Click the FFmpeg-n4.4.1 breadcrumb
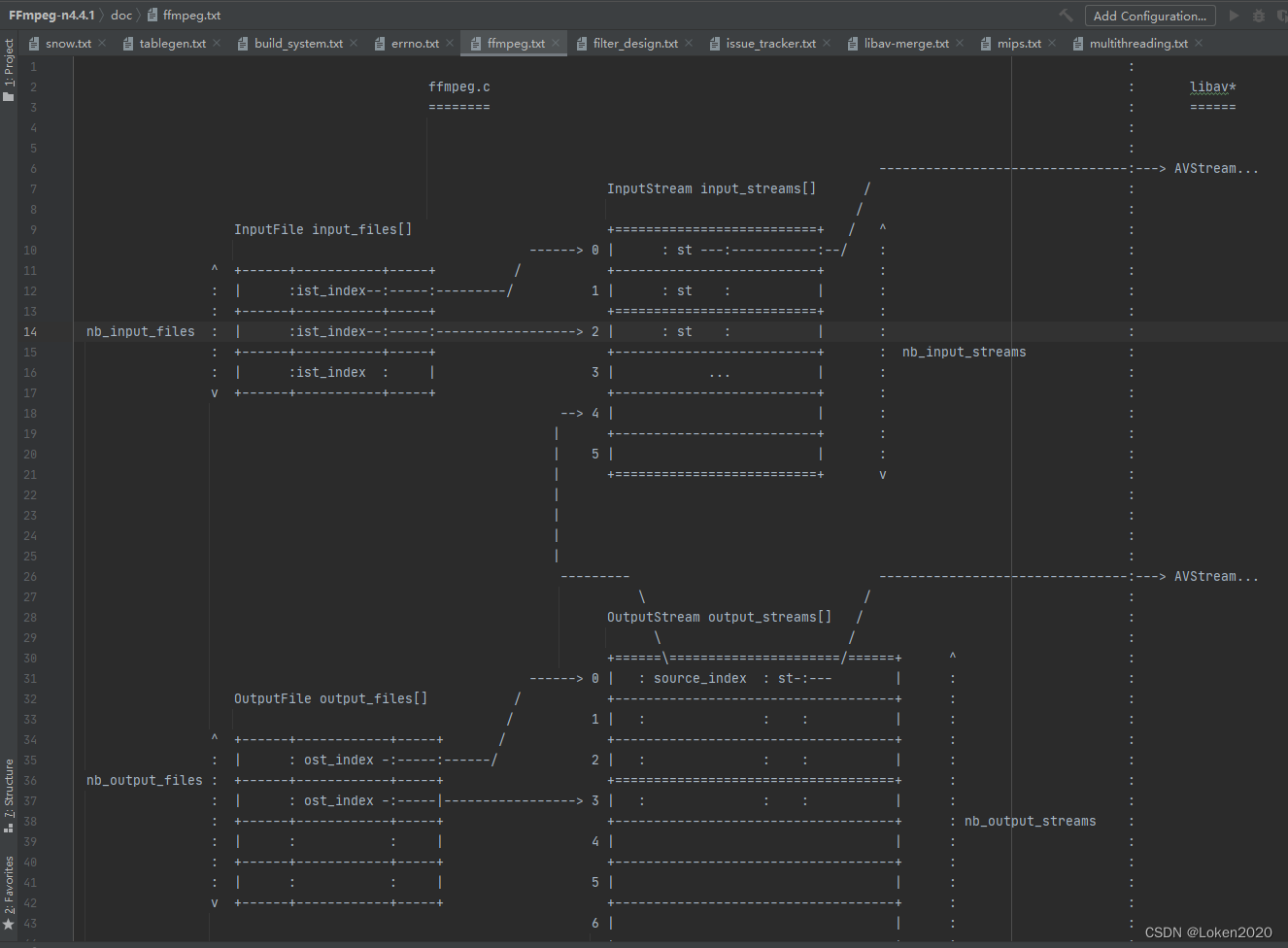1288x948 pixels. point(51,16)
